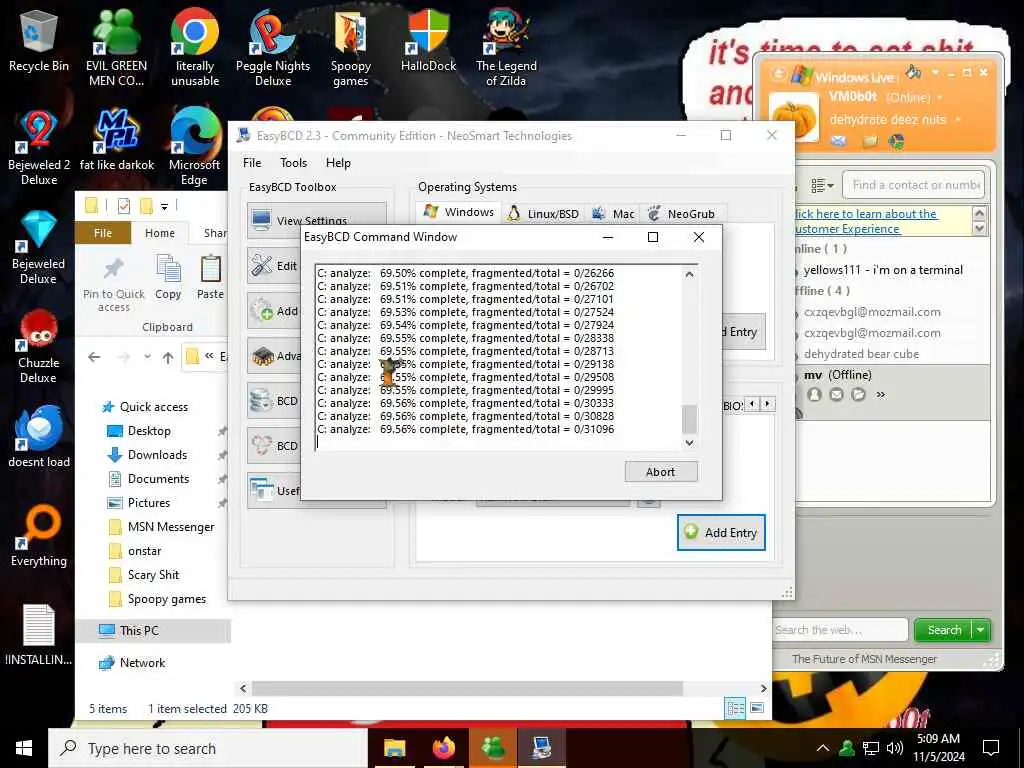
Task: Open the Windows Start button
Action: pos(24,748)
